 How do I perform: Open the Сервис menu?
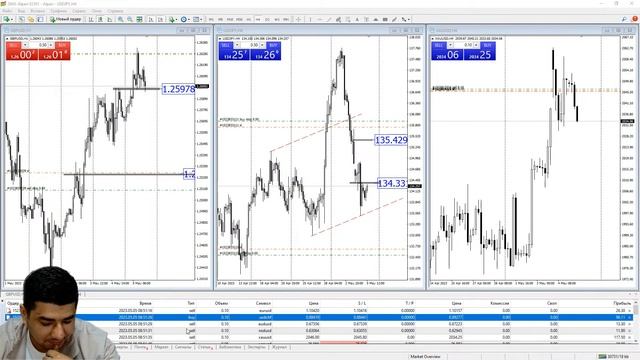tap(79, 11)
